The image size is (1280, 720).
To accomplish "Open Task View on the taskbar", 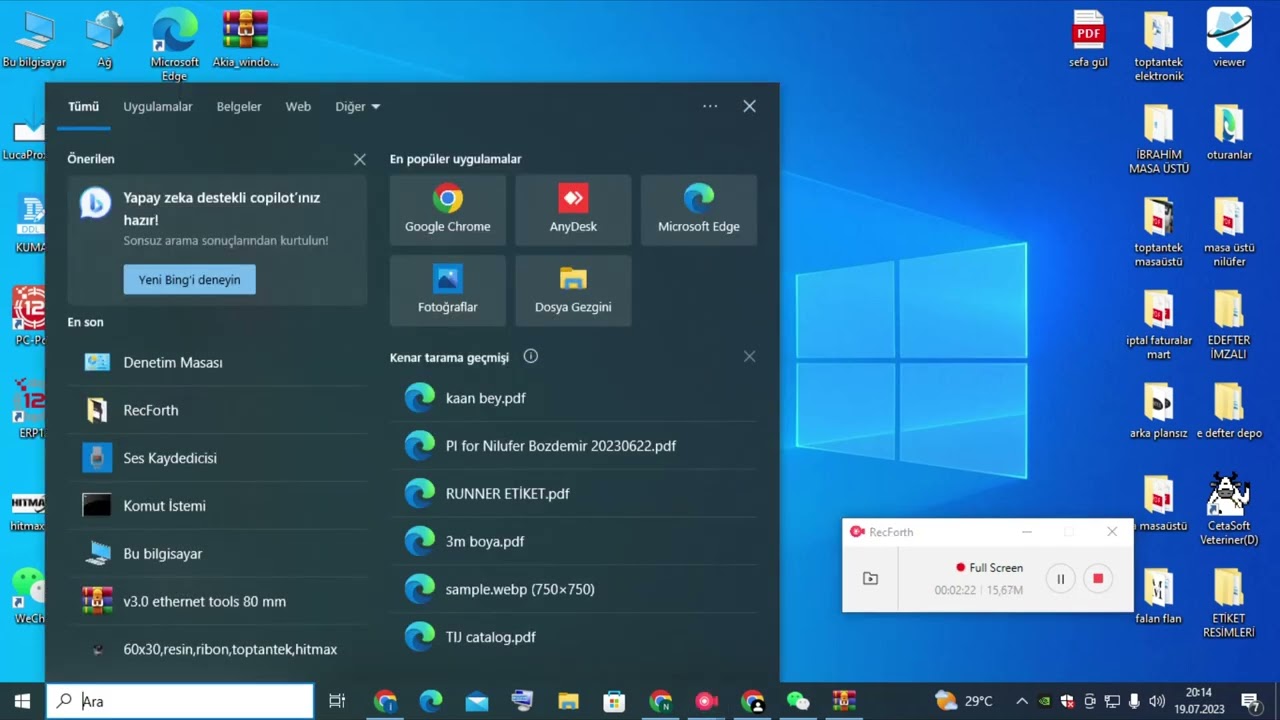I will pyautogui.click(x=337, y=701).
